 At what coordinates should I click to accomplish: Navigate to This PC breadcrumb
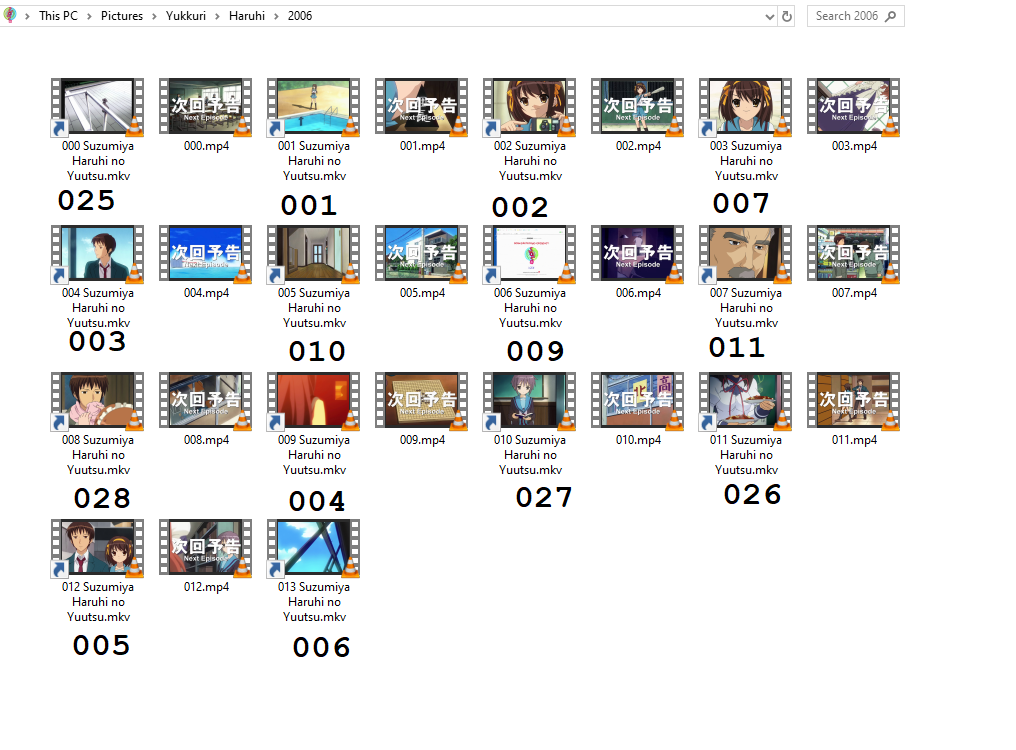(x=58, y=16)
